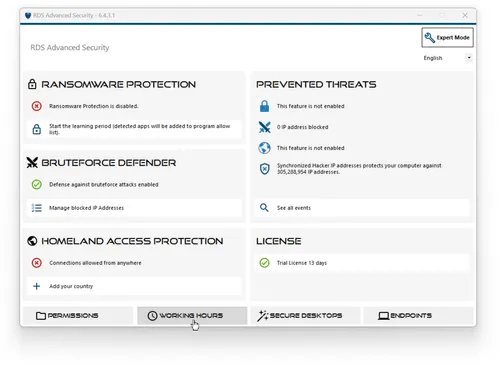Open the Working Hours tab

click(x=192, y=315)
